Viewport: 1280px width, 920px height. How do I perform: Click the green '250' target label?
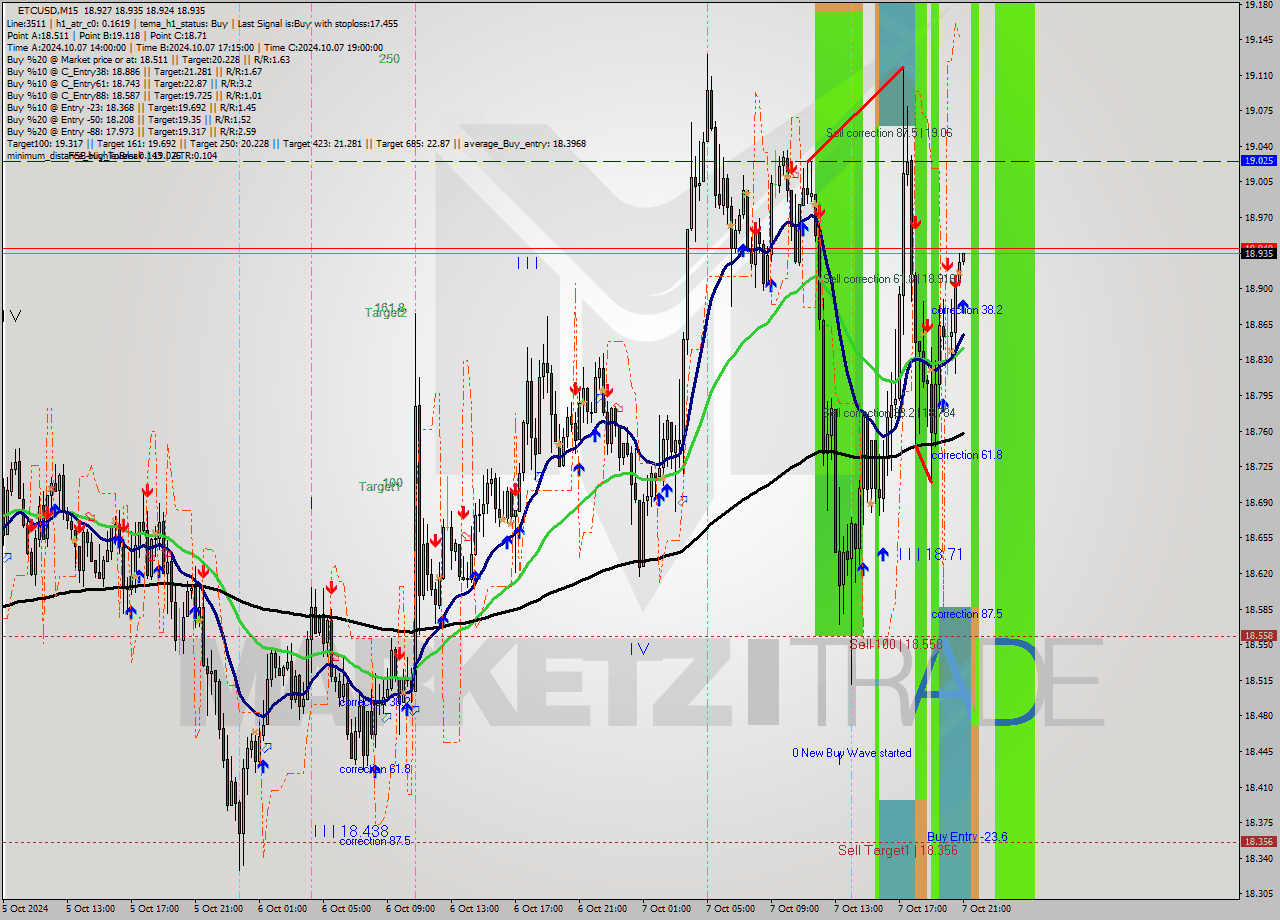[x=389, y=59]
